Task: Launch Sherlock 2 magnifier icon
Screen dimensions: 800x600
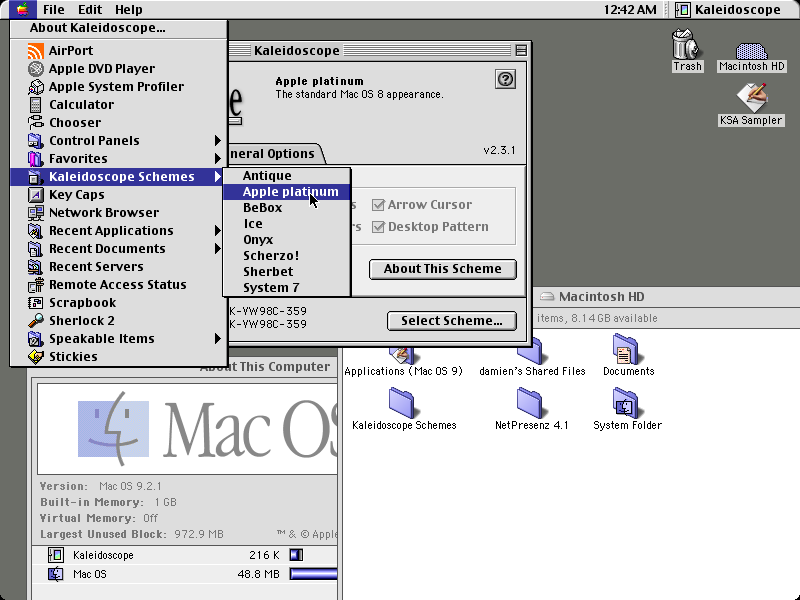Action: (36, 320)
